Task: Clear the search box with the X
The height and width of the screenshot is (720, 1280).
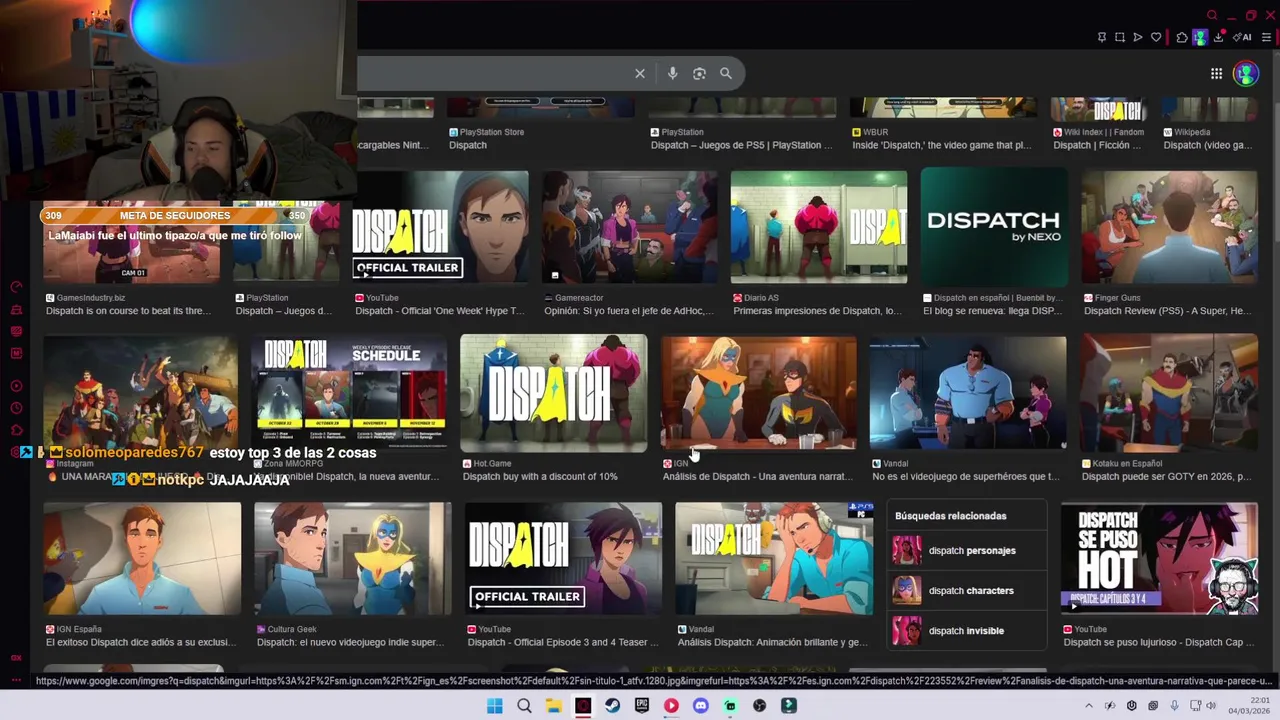Action: tap(640, 73)
